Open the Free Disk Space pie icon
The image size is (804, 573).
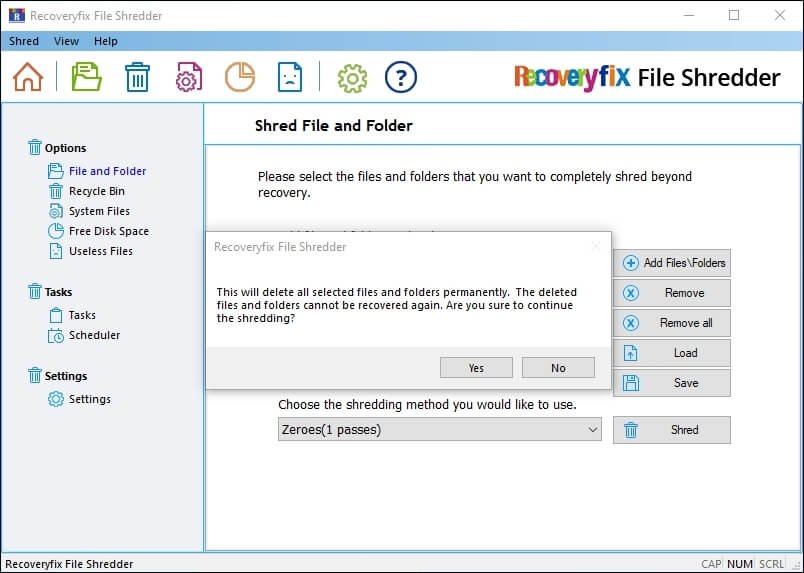pos(239,77)
